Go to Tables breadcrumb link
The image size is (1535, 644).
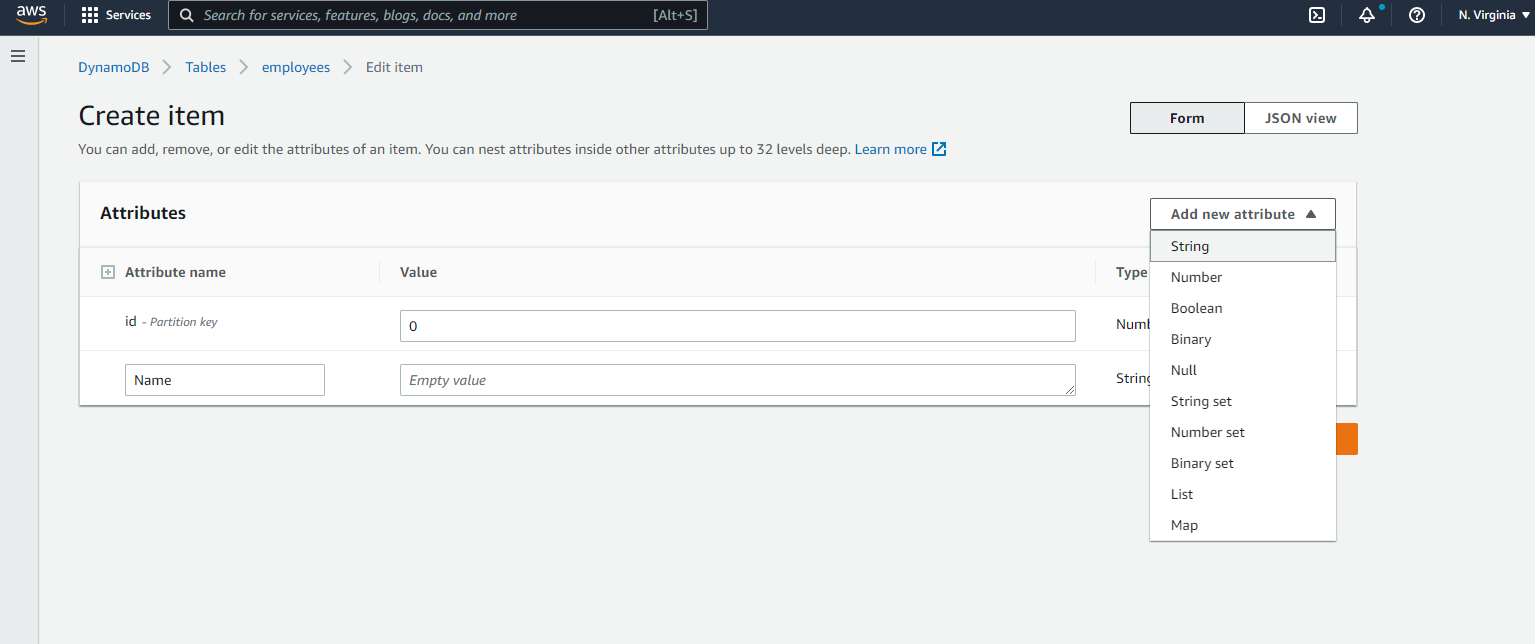[206, 67]
